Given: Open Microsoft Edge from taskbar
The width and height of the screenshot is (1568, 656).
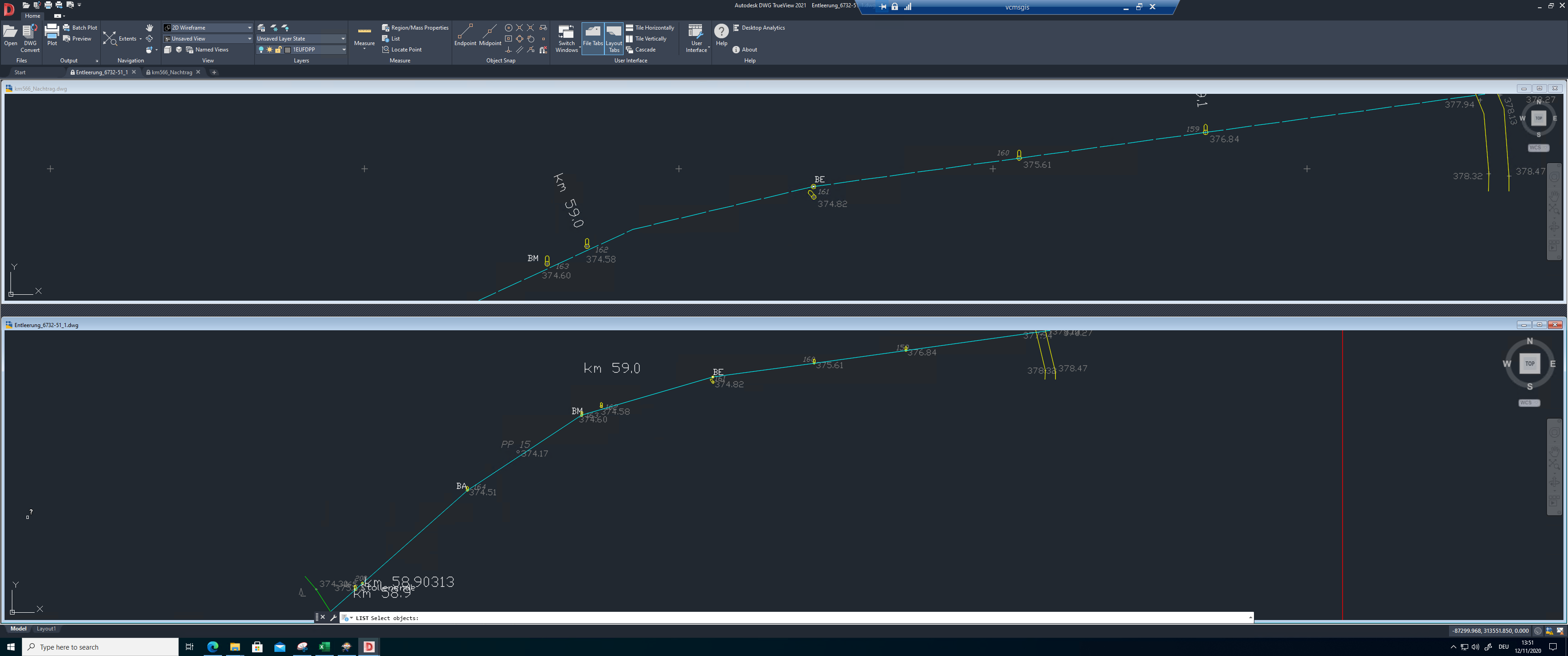Looking at the screenshot, I should (x=212, y=647).
